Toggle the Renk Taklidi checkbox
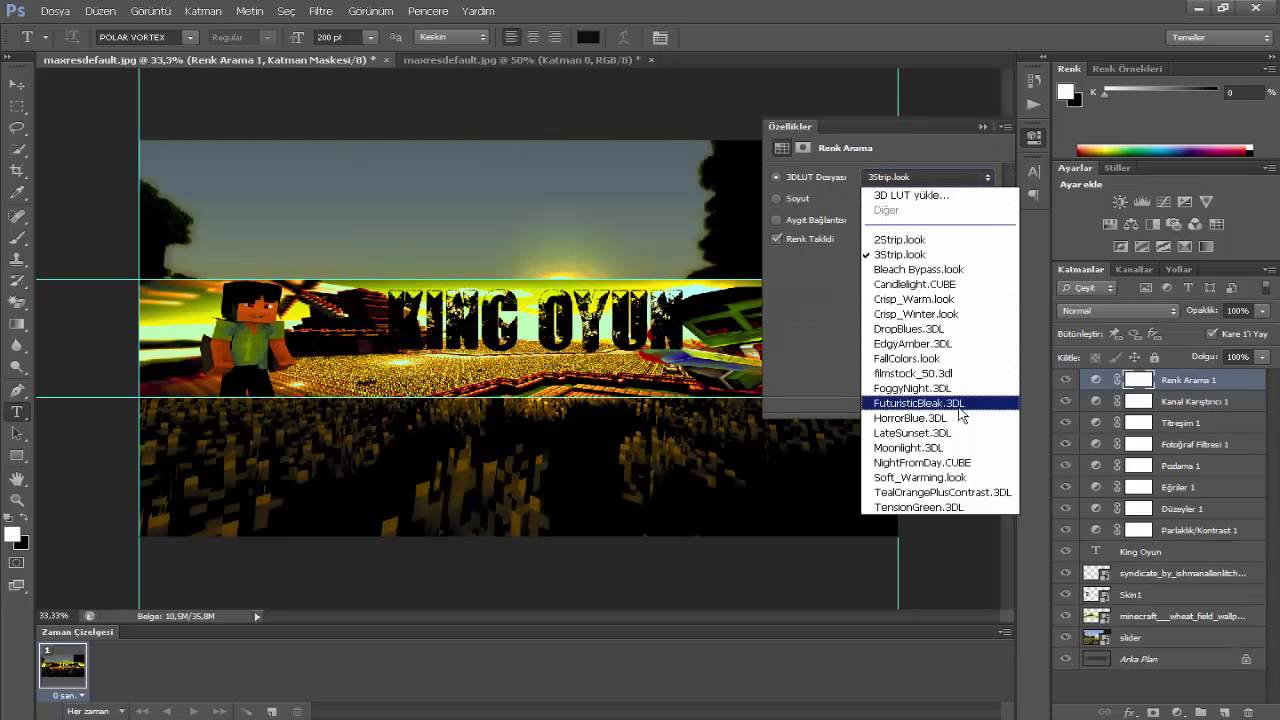Viewport: 1280px width, 720px height. (x=776, y=239)
